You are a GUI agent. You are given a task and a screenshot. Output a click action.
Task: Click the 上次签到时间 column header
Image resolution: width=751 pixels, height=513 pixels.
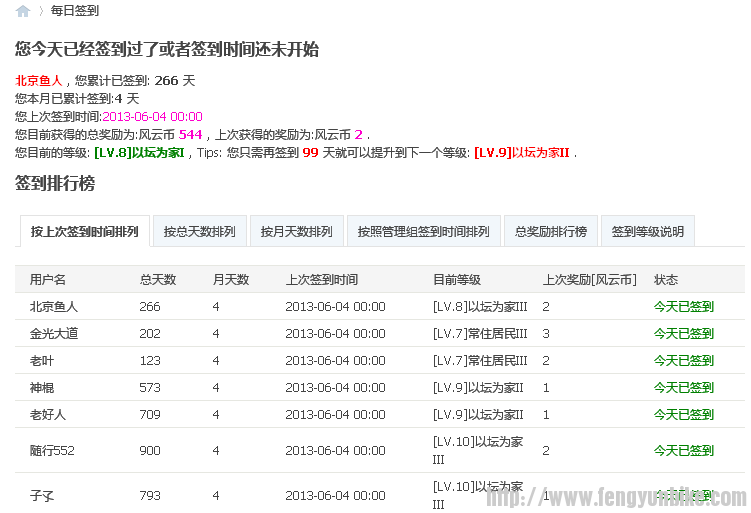click(x=322, y=279)
